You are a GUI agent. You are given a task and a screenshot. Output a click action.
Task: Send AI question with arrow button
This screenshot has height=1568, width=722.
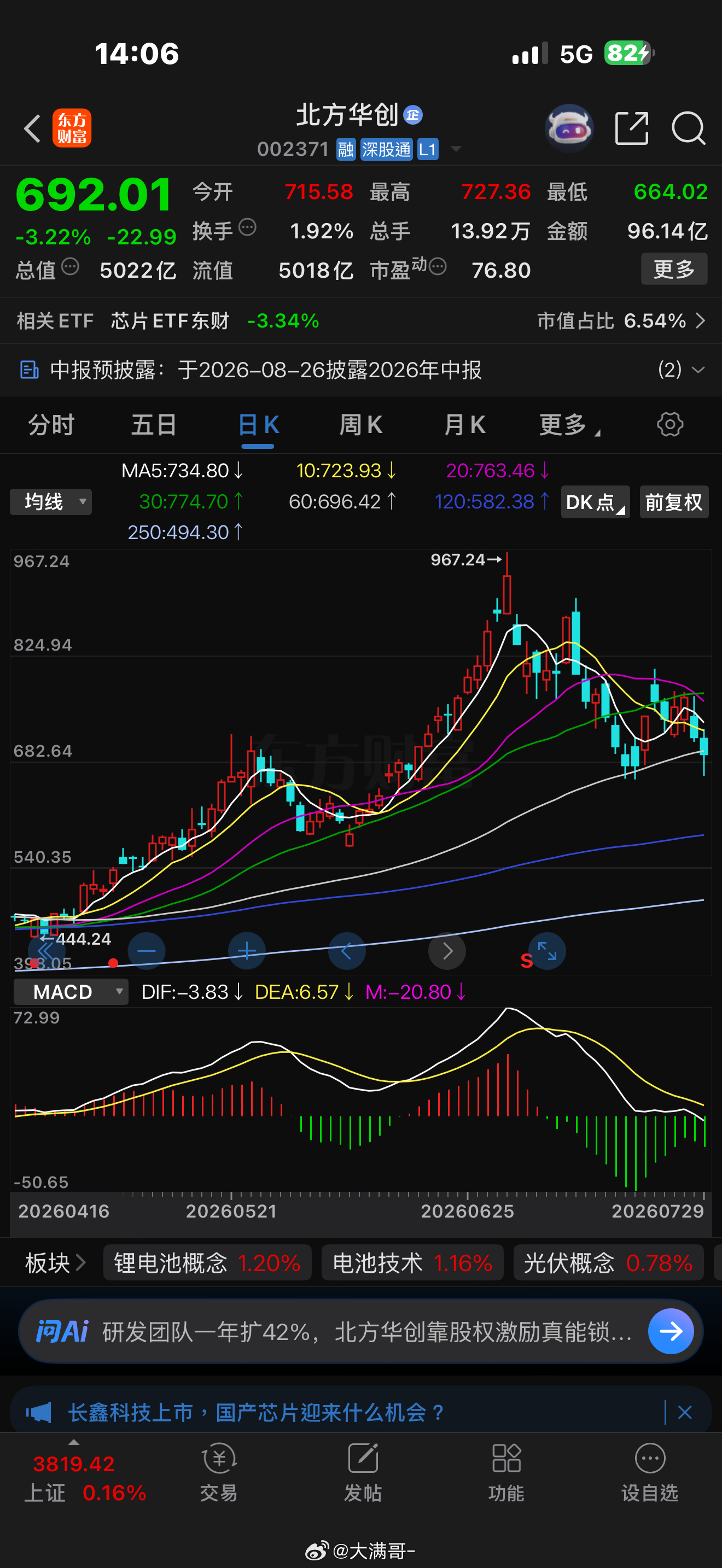click(x=671, y=1332)
